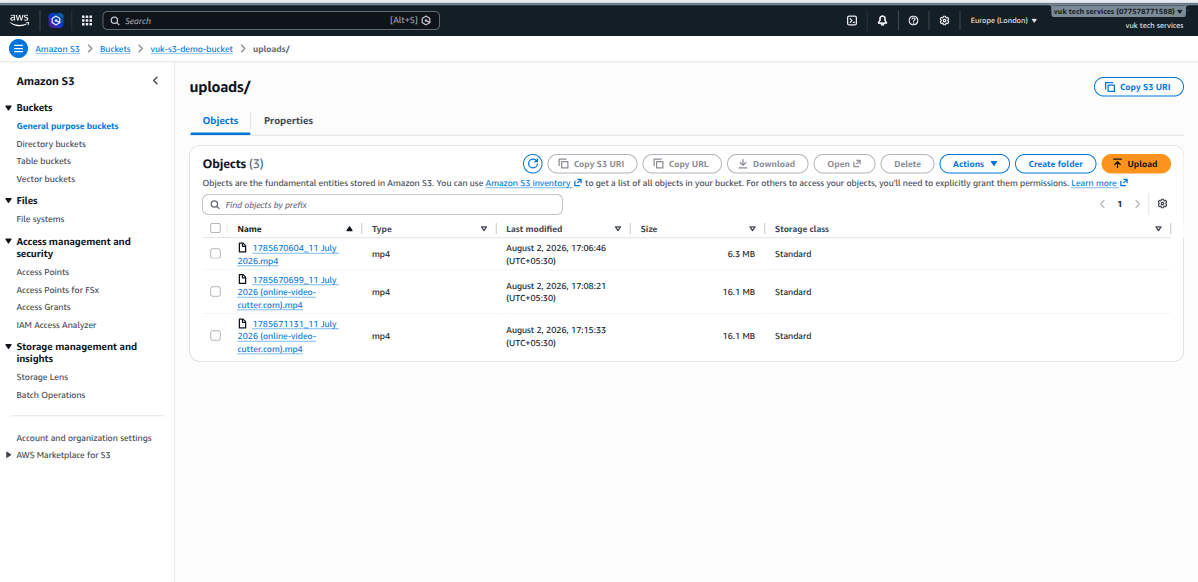Screen dimensions: 1198x582
Task: Open Account and organization settings
Action: click(84, 438)
